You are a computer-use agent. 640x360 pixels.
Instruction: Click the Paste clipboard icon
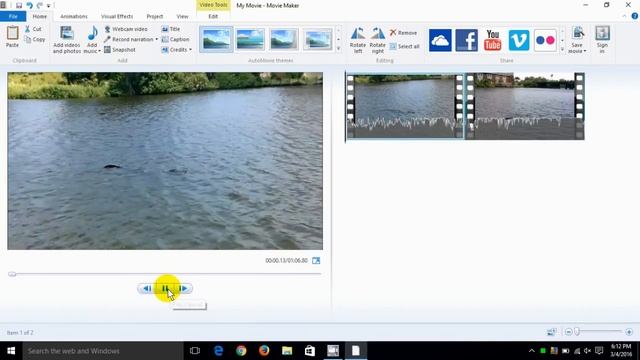12,33
